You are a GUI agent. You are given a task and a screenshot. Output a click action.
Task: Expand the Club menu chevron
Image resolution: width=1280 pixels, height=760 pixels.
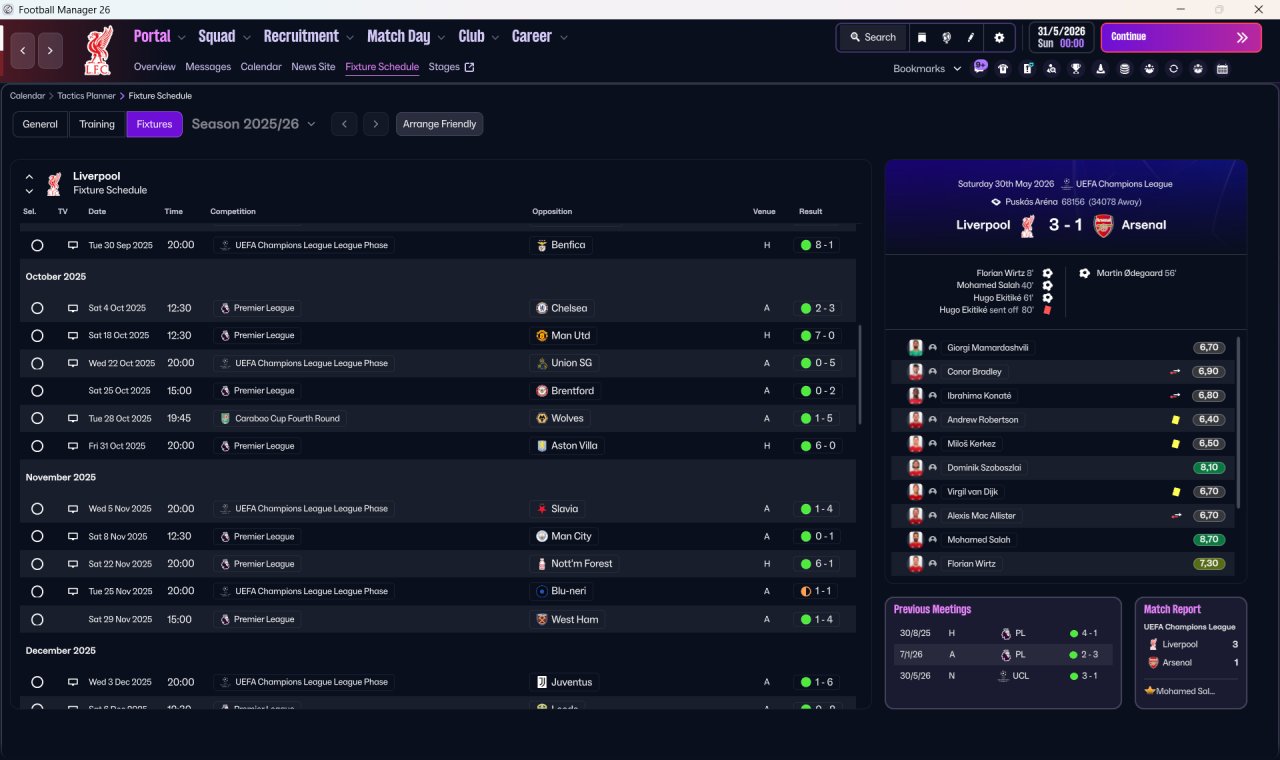[x=495, y=38]
